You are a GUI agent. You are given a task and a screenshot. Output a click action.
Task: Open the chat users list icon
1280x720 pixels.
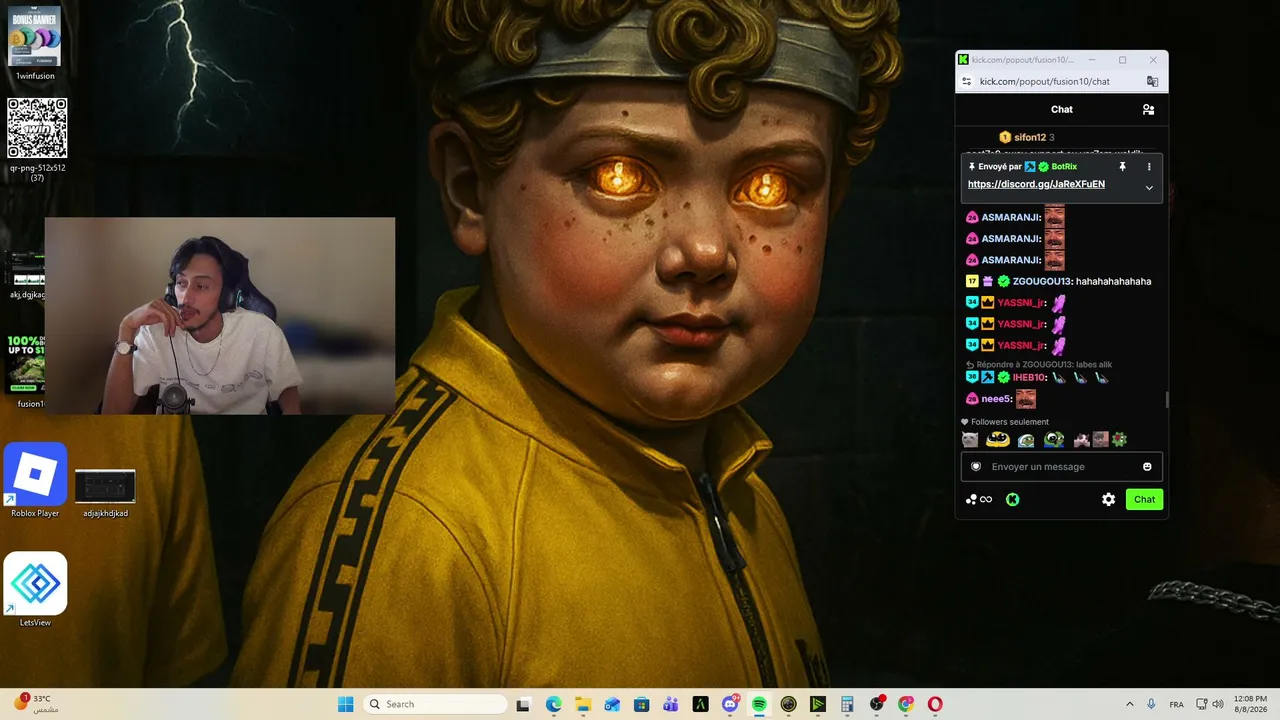pos(1148,110)
